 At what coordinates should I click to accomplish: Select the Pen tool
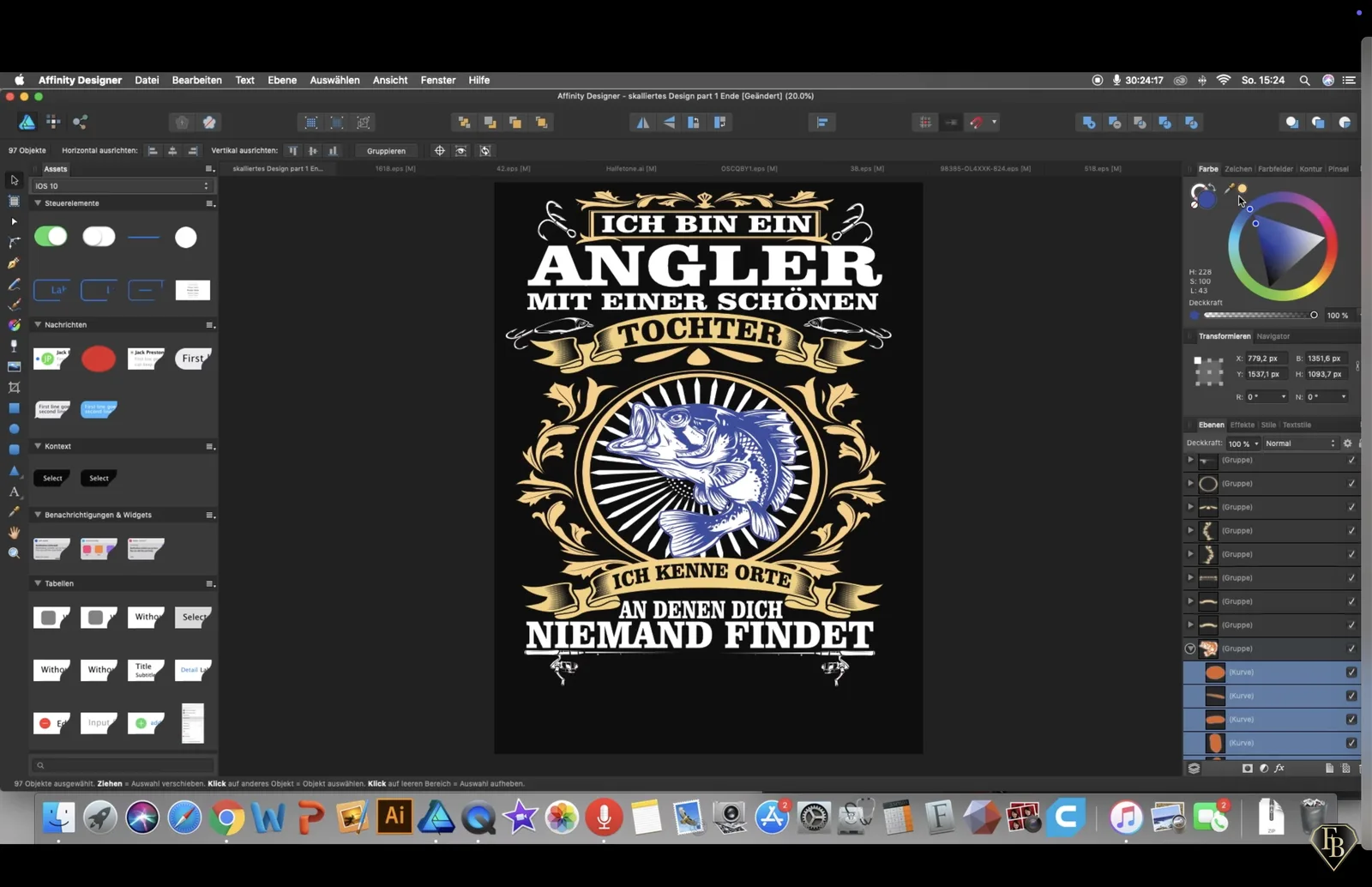pos(14,263)
